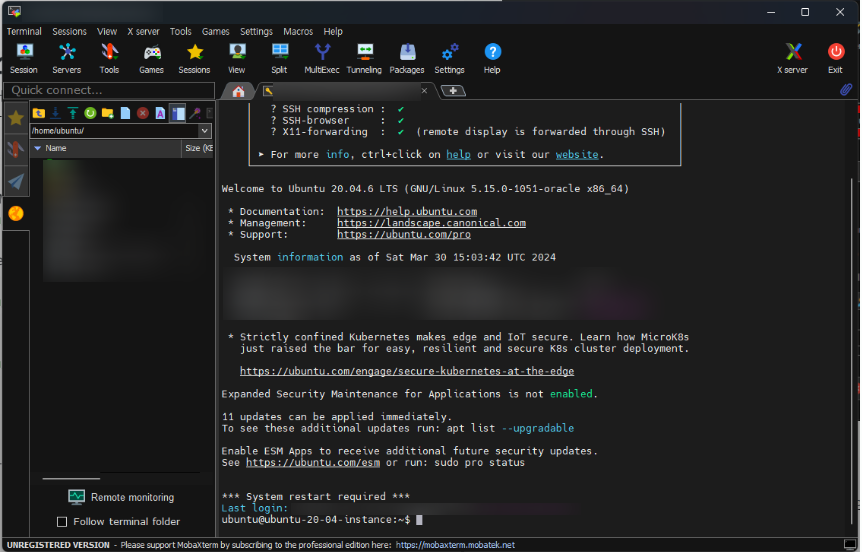Open the Settings menu

pos(256,31)
